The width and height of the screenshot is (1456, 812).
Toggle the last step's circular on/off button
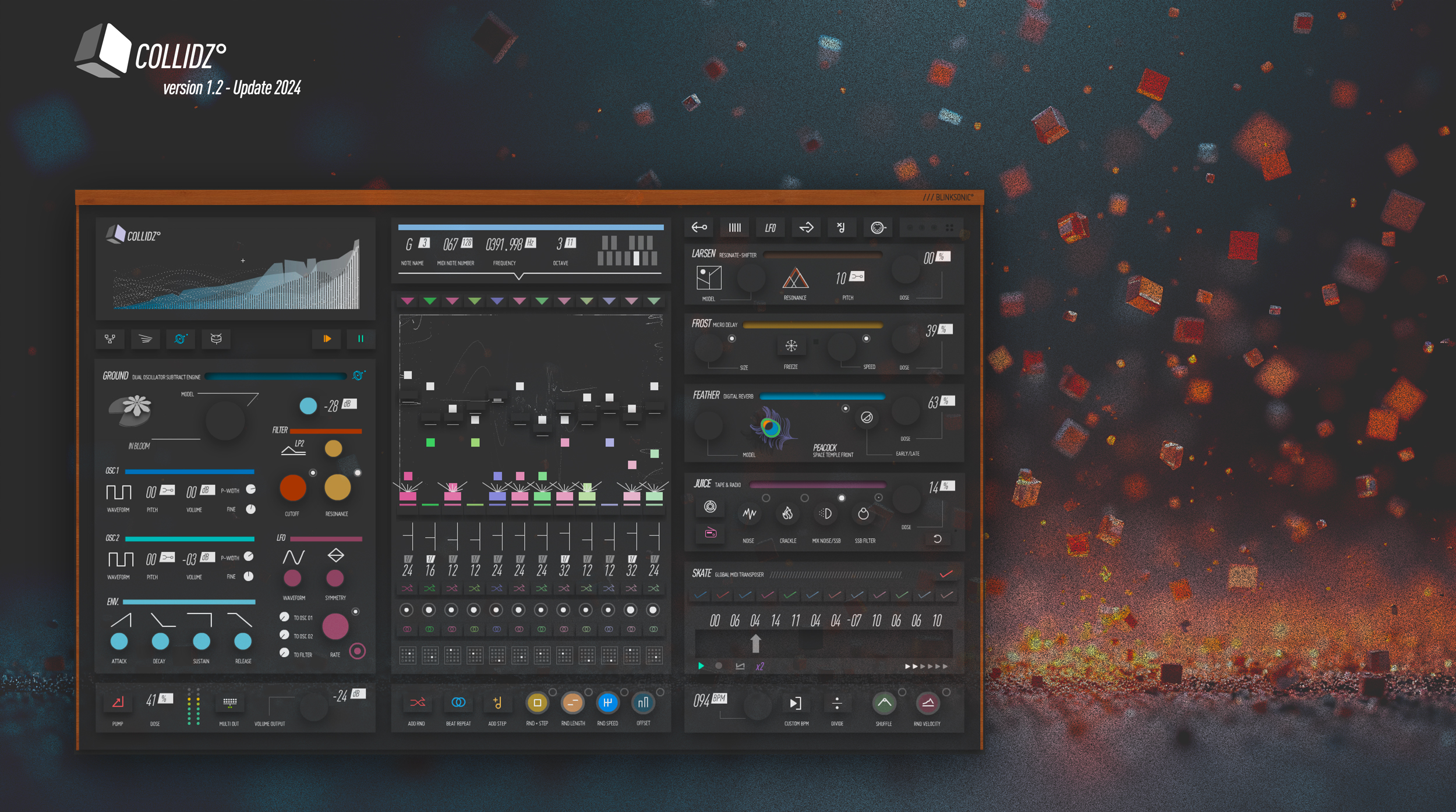coord(653,610)
